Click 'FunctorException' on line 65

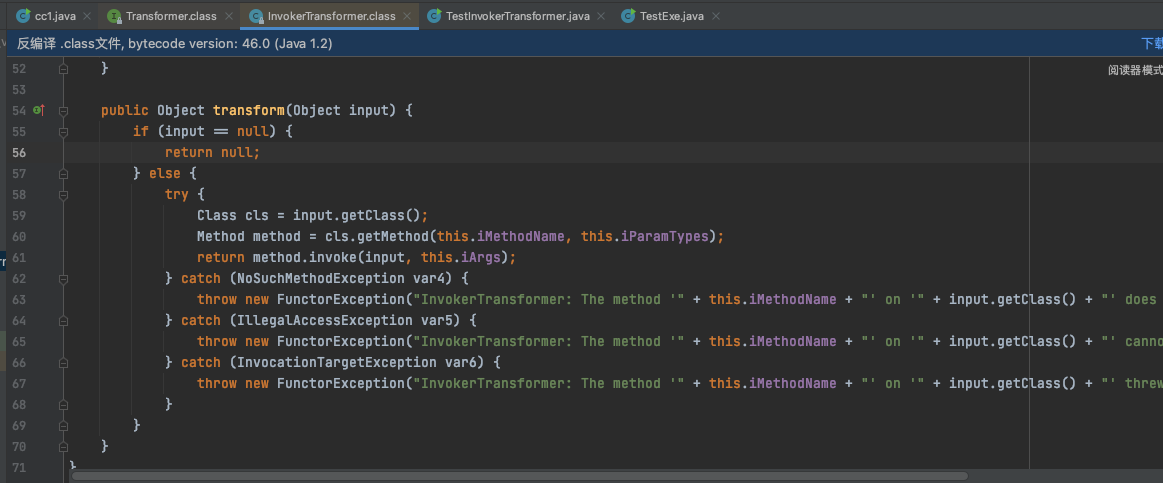pyautogui.click(x=340, y=342)
